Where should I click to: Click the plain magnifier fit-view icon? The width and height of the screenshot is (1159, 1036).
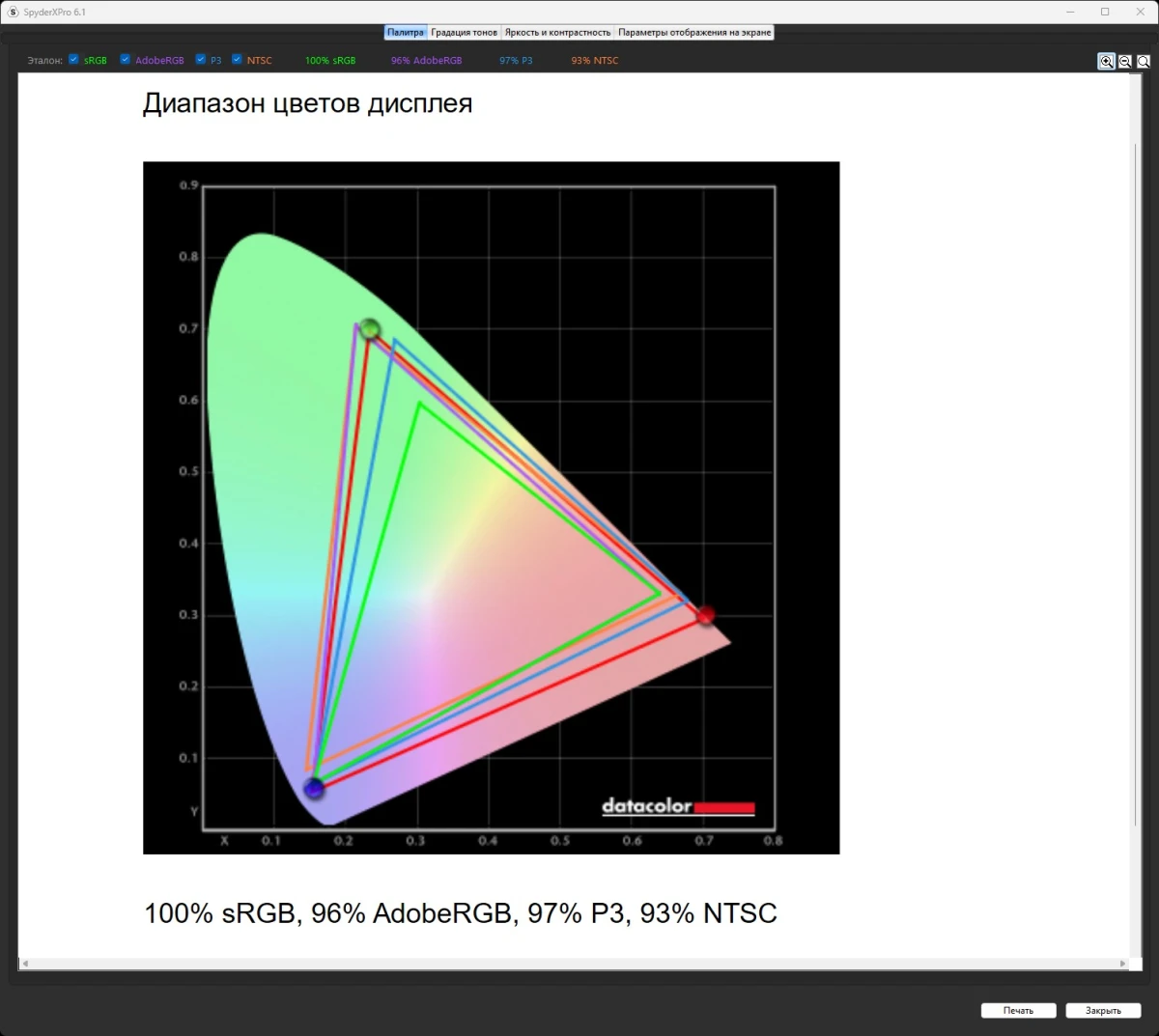point(1144,61)
